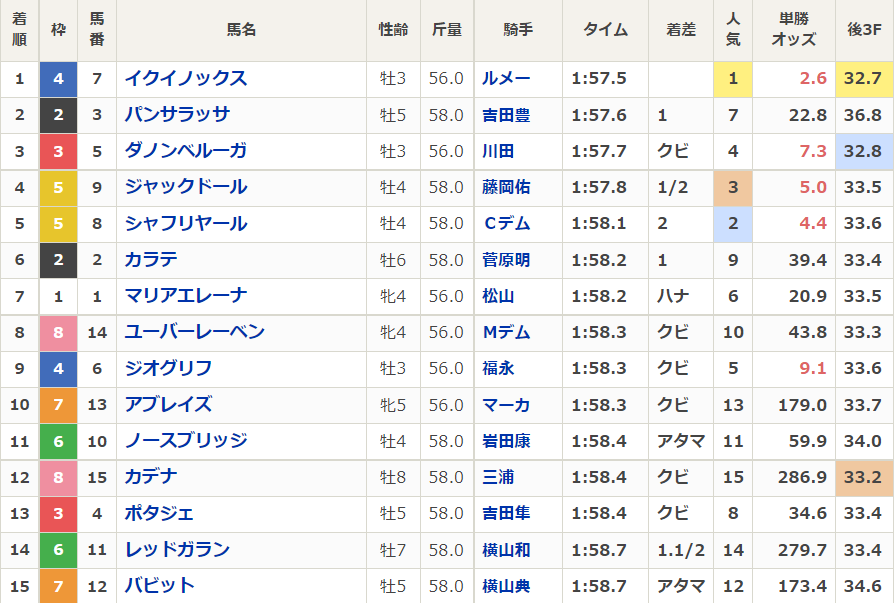Open jockey link 横山和
This screenshot has height=603, width=894.
(506, 549)
